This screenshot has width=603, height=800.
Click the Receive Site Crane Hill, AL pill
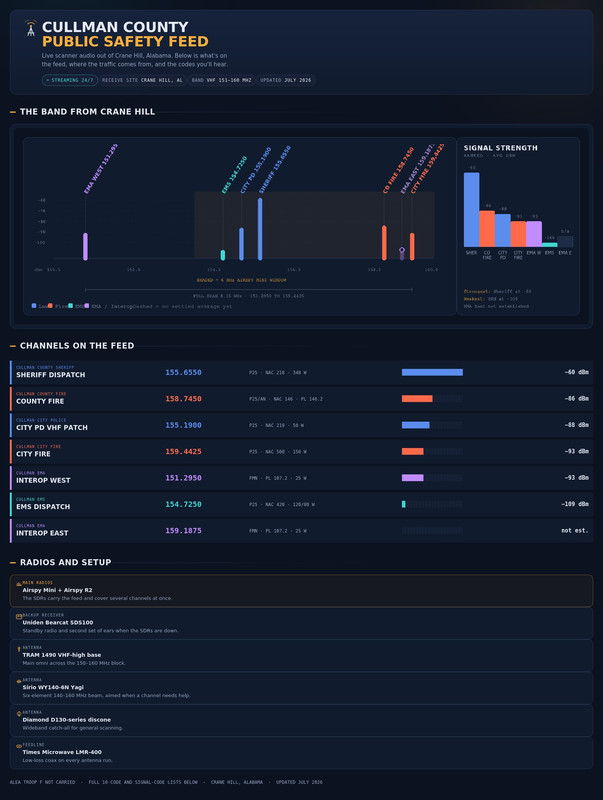142,80
